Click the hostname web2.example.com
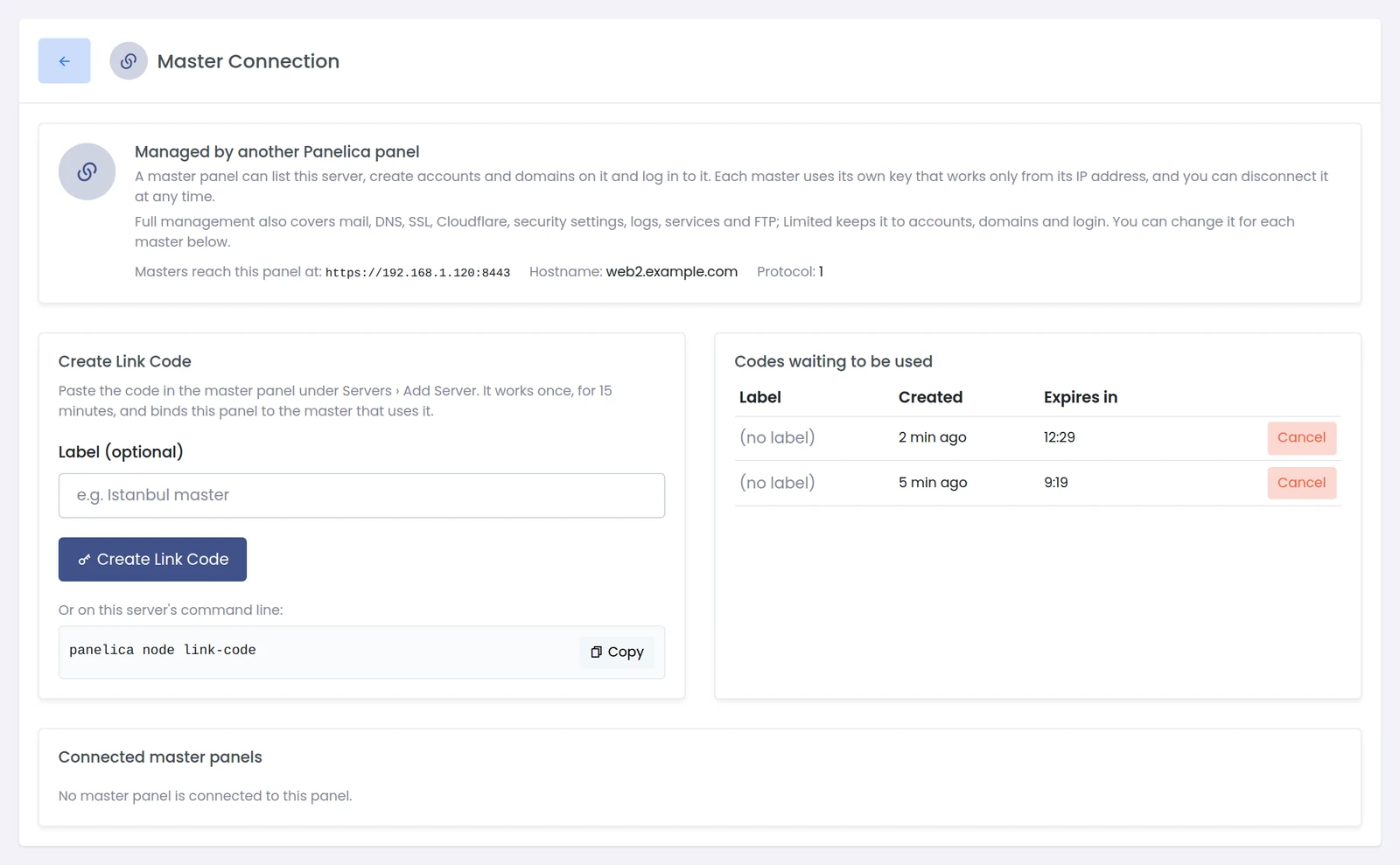 (x=672, y=272)
